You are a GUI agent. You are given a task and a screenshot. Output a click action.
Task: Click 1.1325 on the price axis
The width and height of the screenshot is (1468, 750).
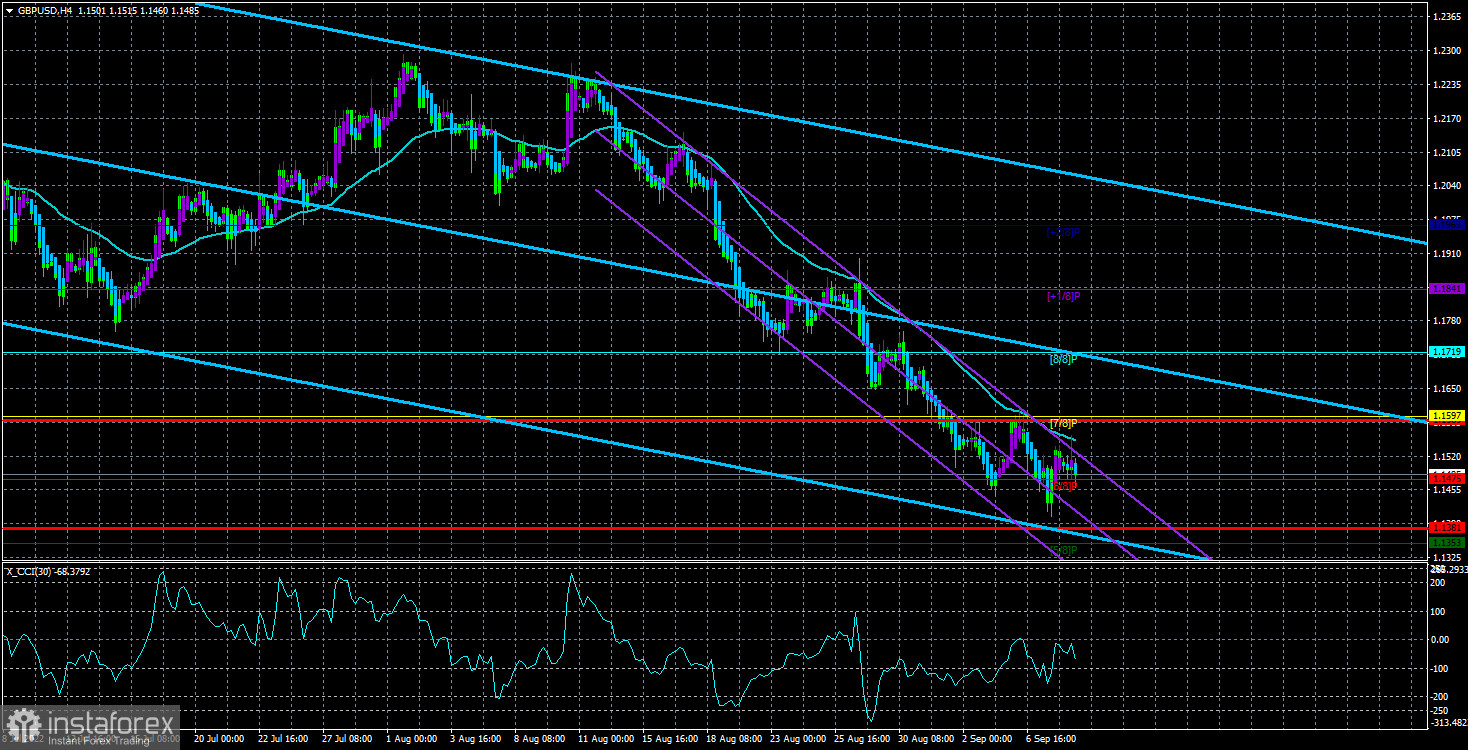[1447, 557]
